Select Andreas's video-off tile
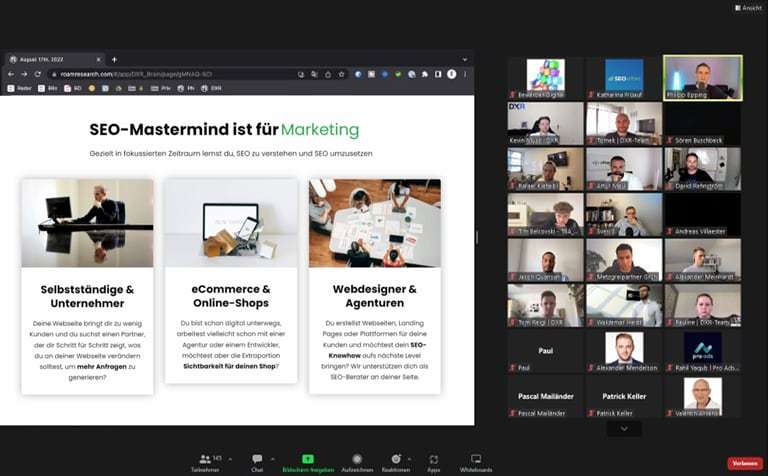The height and width of the screenshot is (476, 768). click(x=703, y=214)
